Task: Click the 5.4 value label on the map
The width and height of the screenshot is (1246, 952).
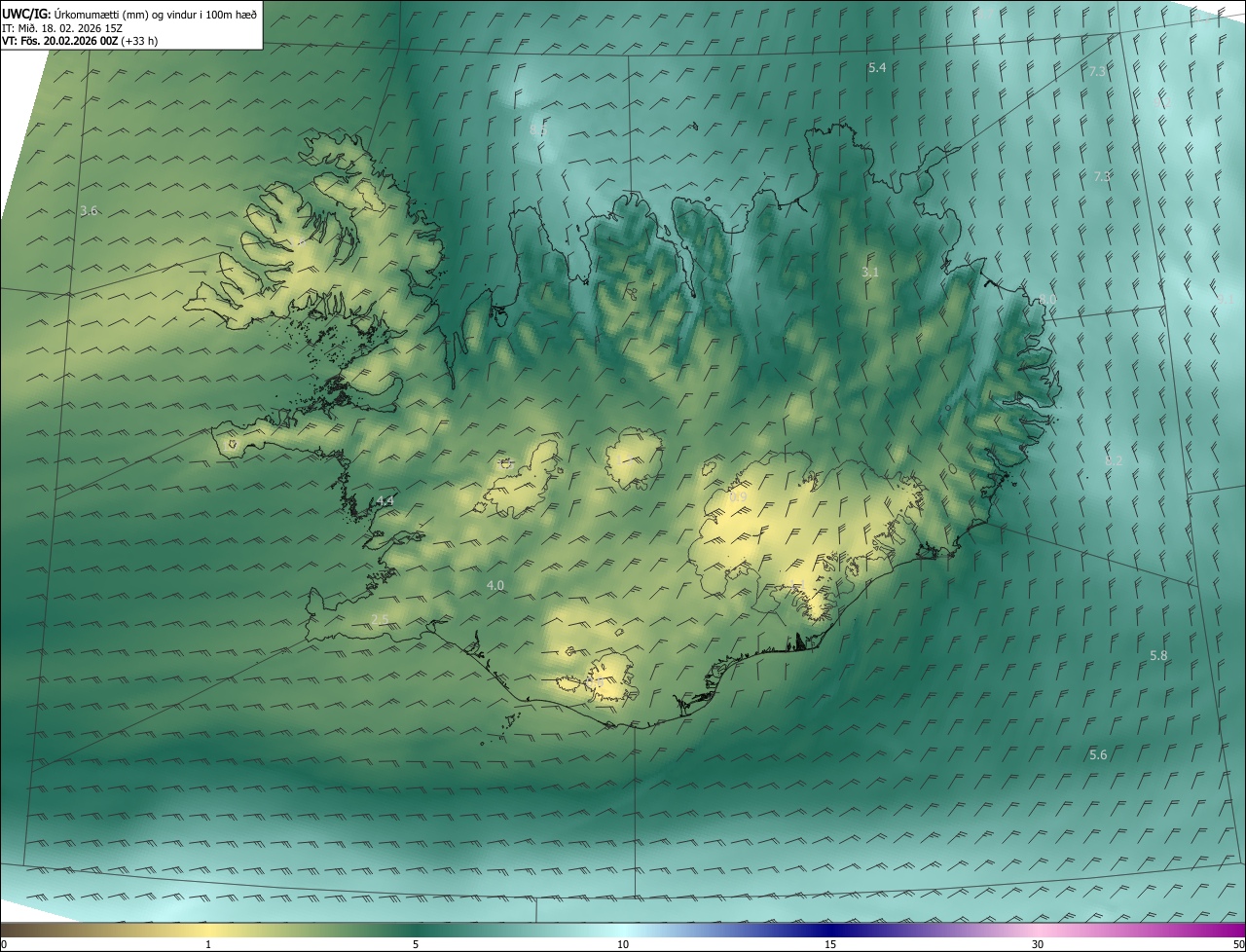Action: [x=877, y=67]
